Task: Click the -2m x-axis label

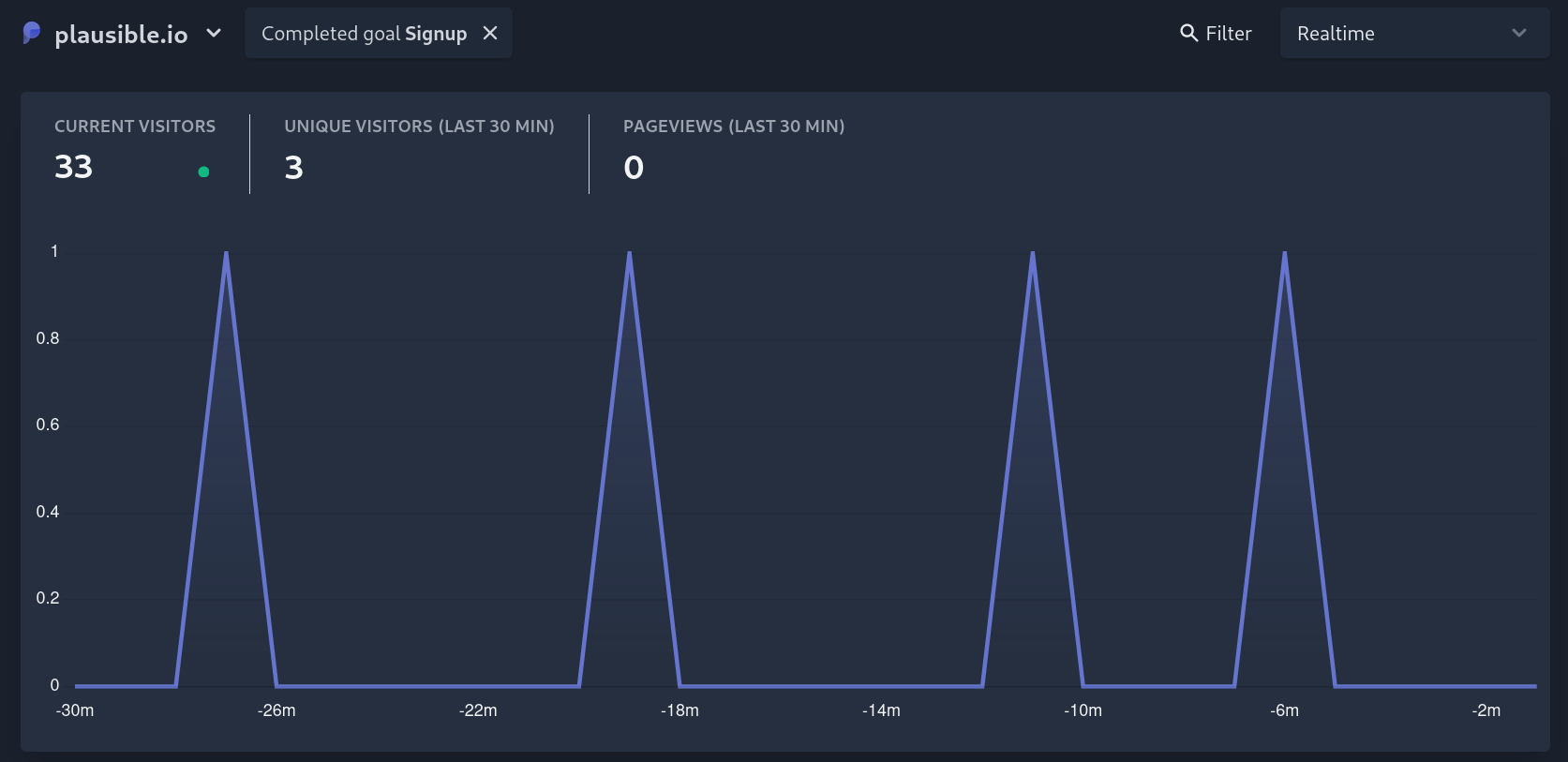Action: point(1486,710)
